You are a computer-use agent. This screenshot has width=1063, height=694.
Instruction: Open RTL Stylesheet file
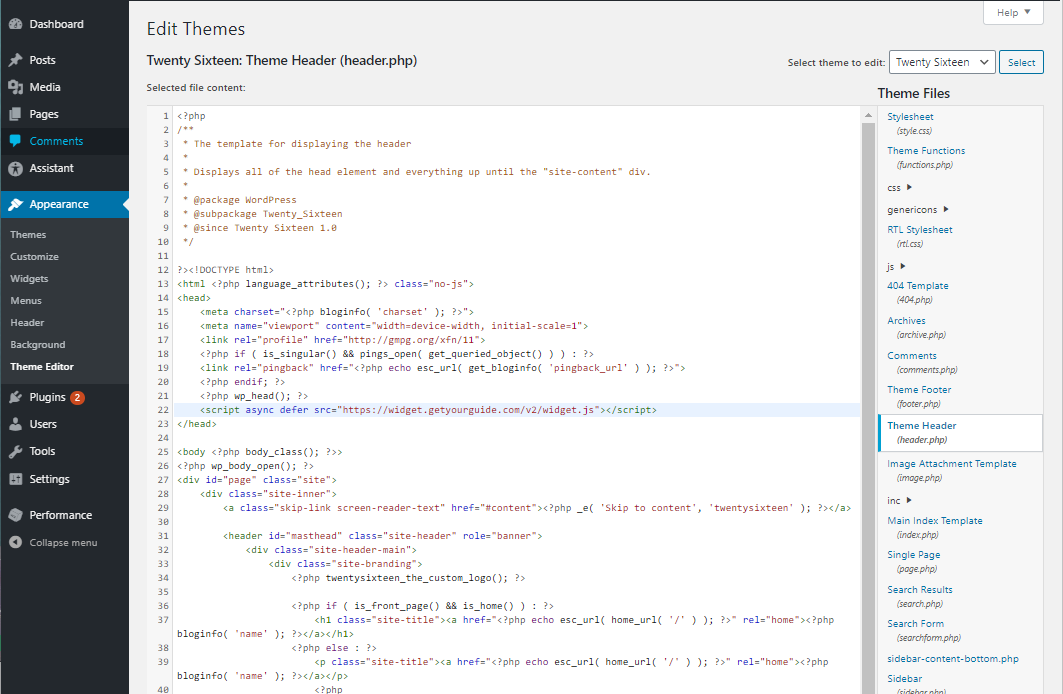[920, 237]
